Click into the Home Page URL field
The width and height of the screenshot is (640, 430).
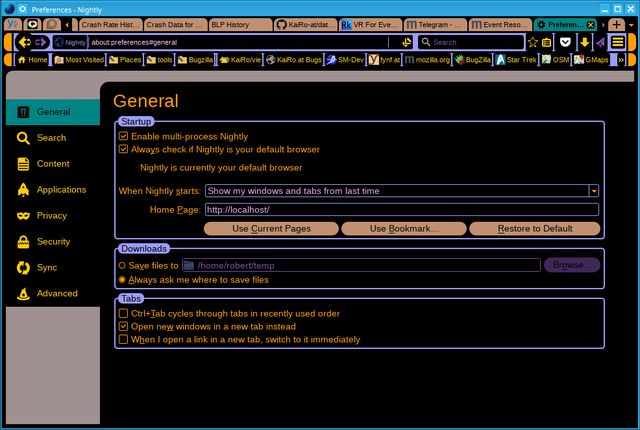point(400,210)
